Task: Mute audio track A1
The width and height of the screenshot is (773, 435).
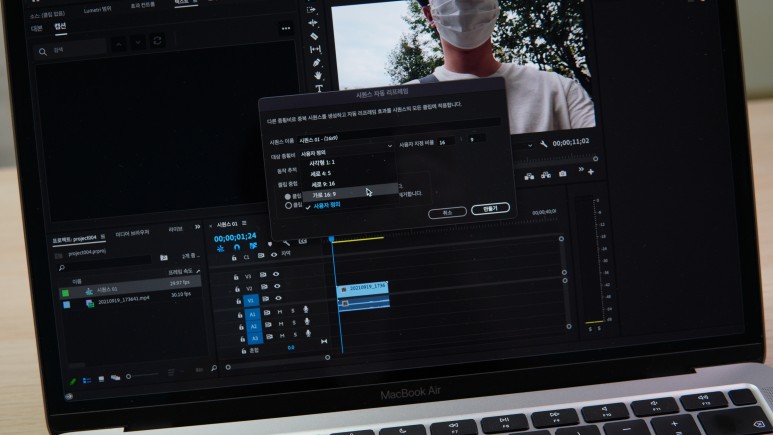Action: coord(280,312)
